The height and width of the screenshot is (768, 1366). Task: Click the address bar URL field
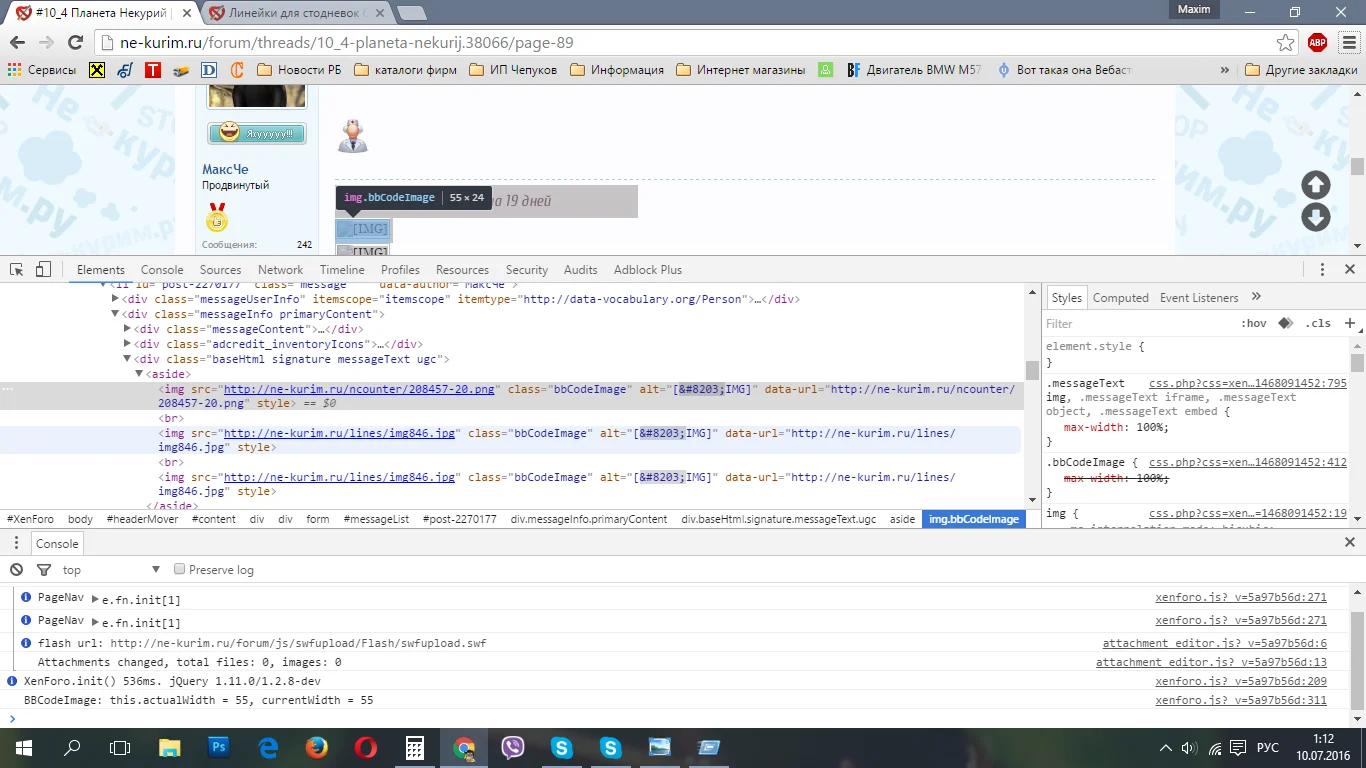coord(680,43)
